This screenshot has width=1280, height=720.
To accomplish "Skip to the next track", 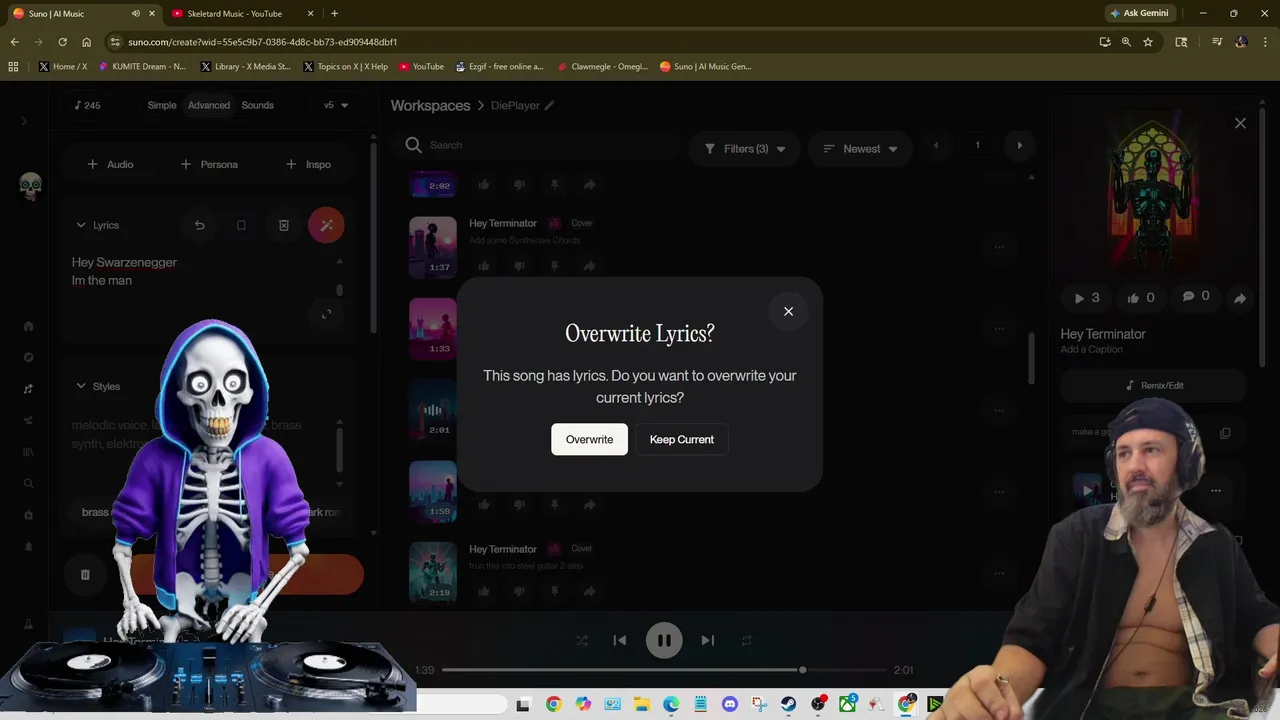I will [707, 640].
